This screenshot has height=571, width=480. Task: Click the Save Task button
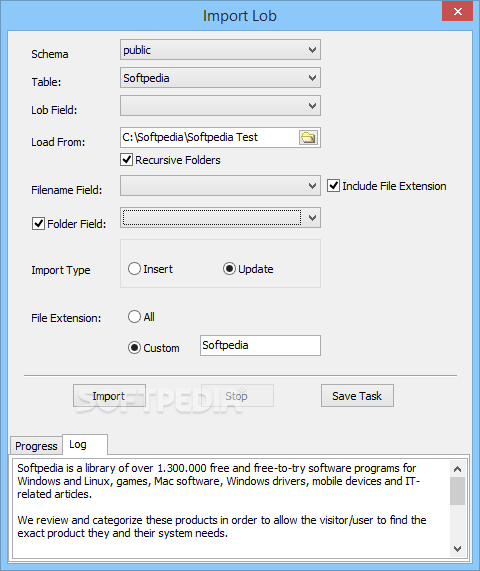[357, 395]
